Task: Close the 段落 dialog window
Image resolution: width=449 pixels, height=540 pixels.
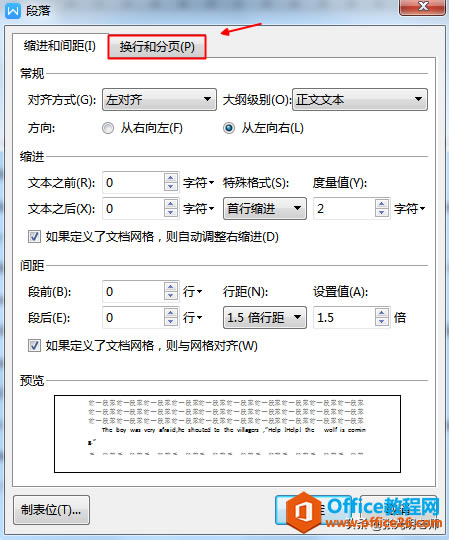Action: (422, 7)
